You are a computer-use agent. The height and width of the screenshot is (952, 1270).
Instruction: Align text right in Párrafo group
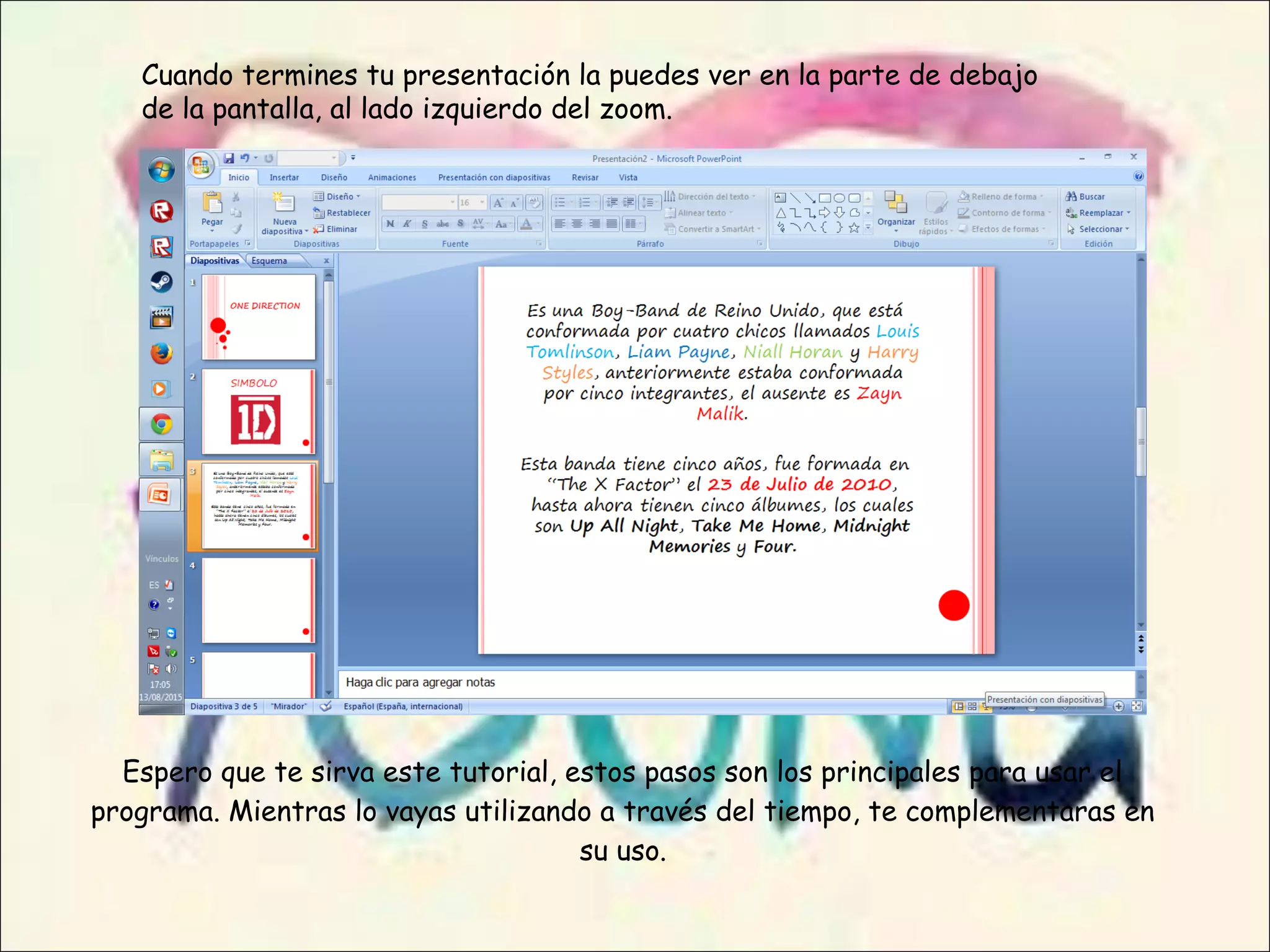coord(595,224)
